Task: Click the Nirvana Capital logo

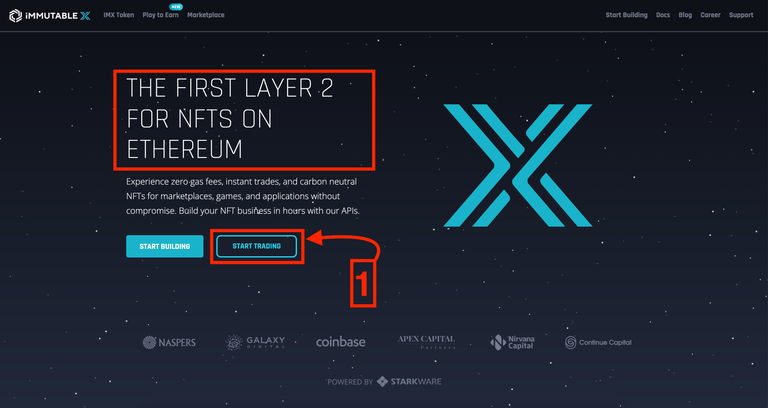Action: 512,342
